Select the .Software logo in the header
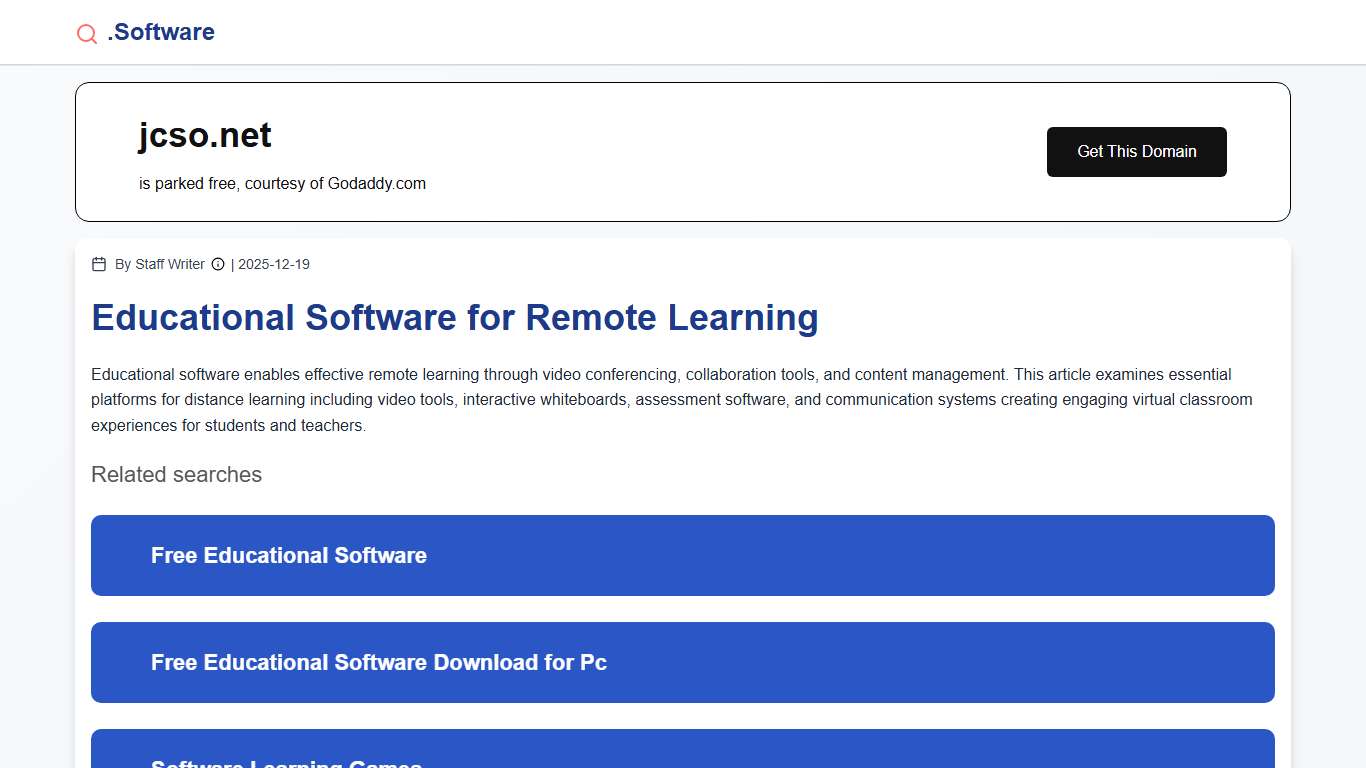1366x768 pixels. tap(161, 31)
